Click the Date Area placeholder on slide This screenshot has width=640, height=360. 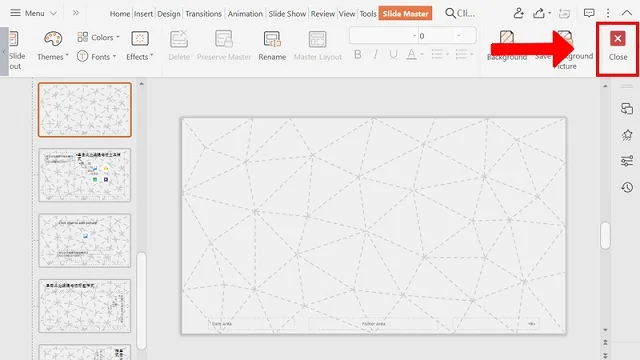click(x=251, y=324)
